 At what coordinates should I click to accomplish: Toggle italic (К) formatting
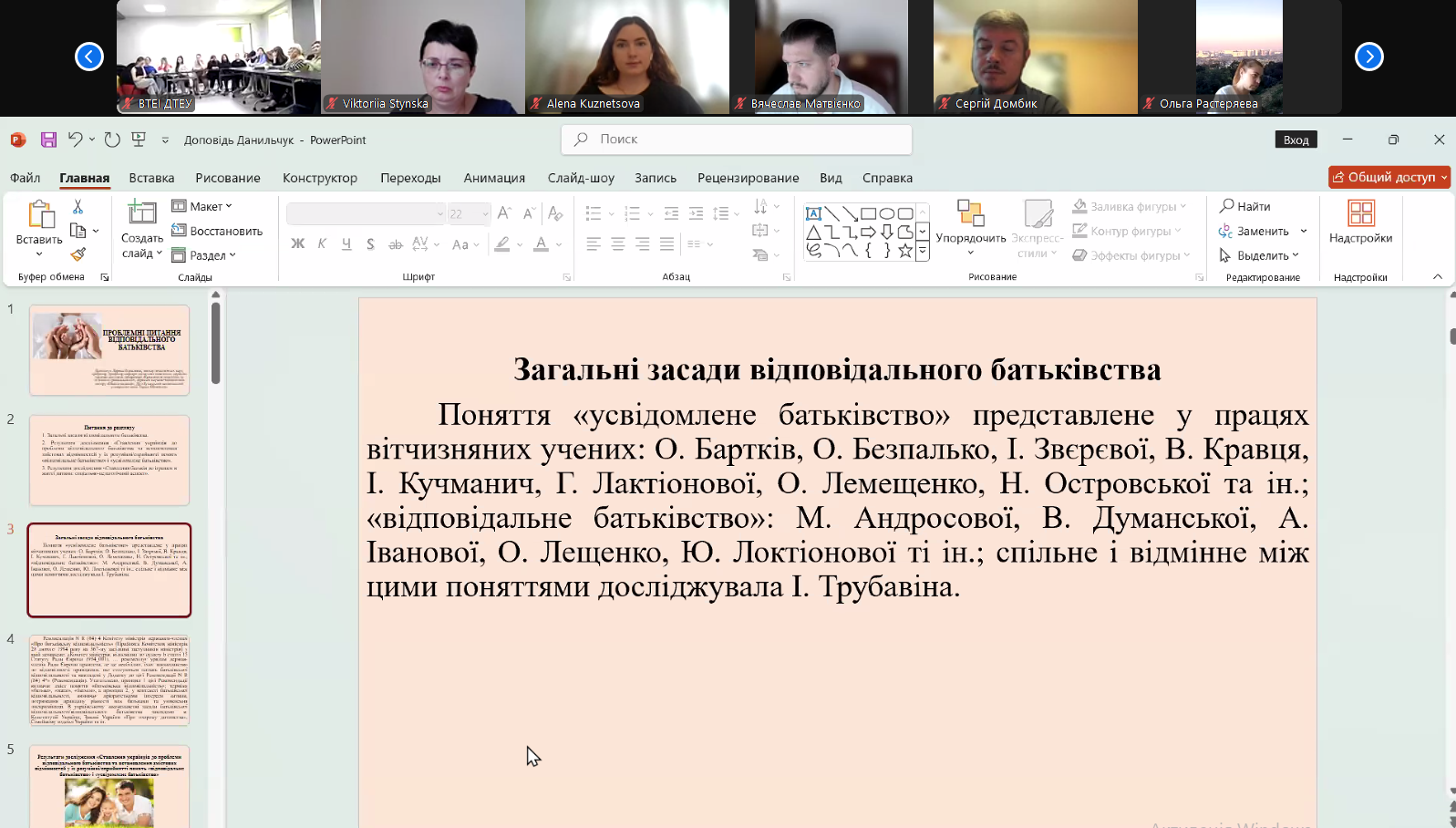(x=322, y=244)
